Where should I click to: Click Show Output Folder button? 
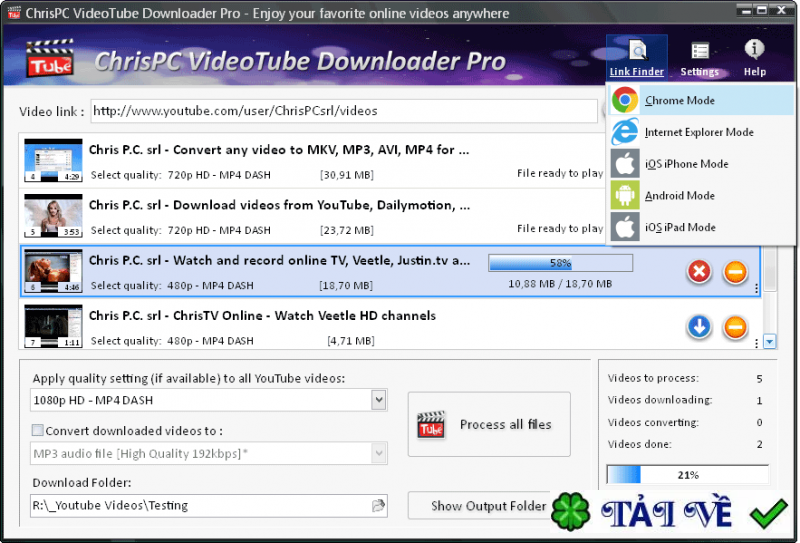tap(480, 506)
